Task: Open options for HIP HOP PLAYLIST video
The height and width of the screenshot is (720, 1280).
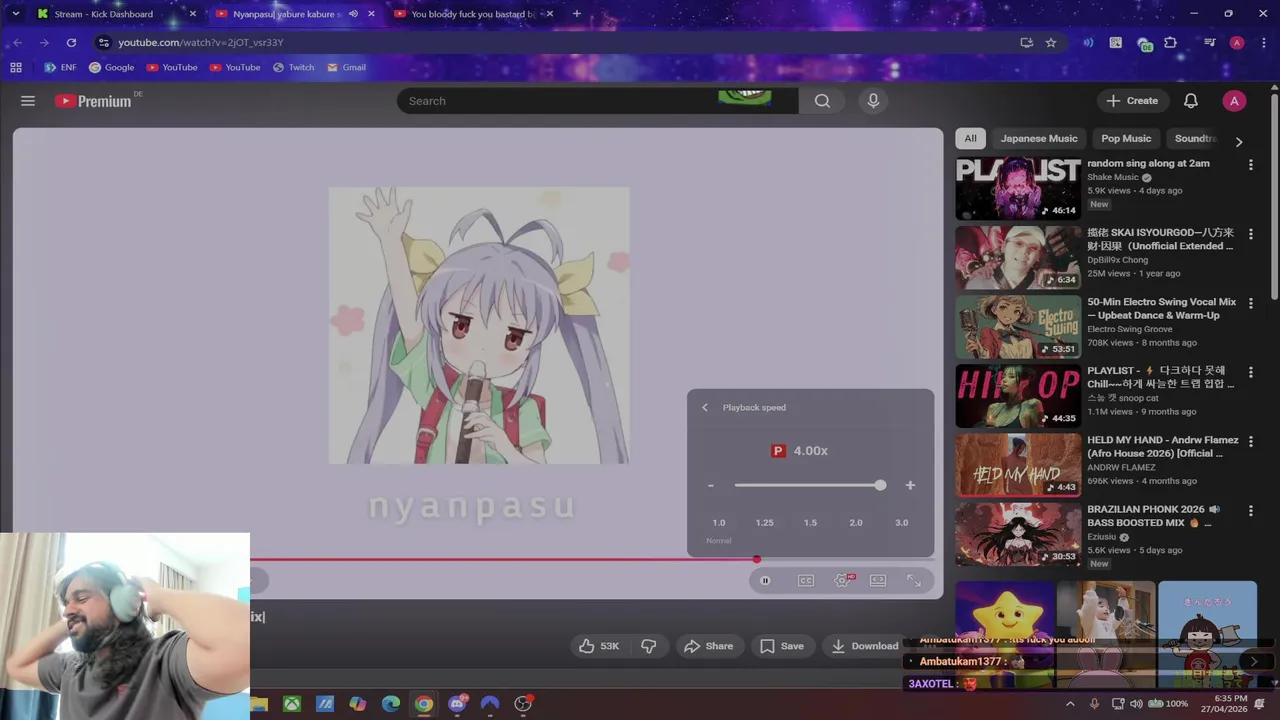Action: pyautogui.click(x=1250, y=371)
